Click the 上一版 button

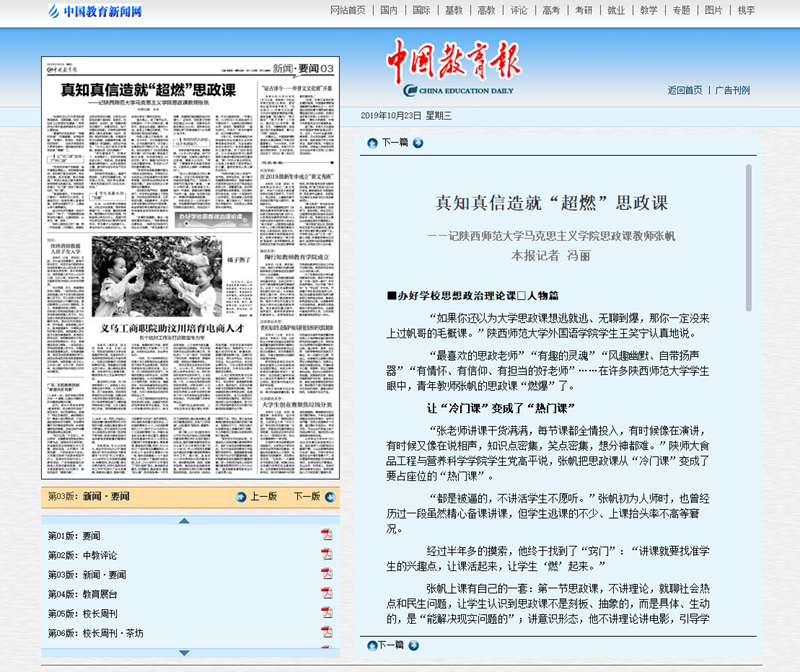pyautogui.click(x=262, y=497)
